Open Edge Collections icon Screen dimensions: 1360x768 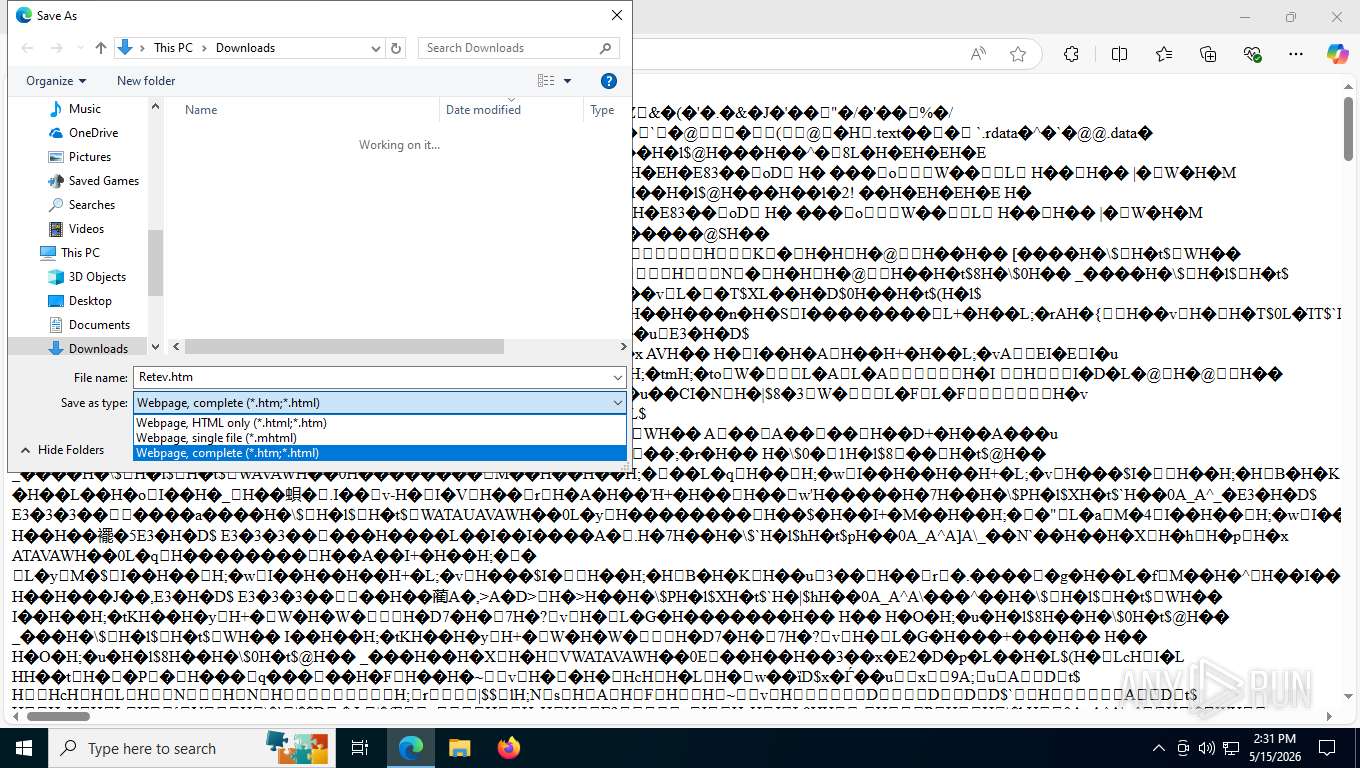click(1208, 54)
